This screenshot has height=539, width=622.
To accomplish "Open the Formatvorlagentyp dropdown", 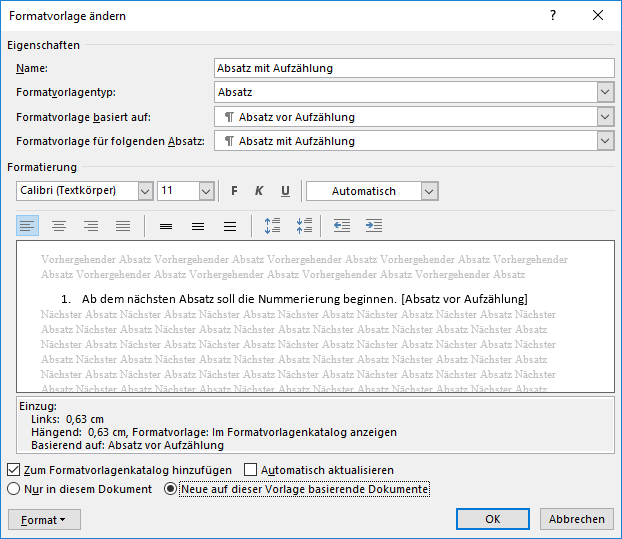I will point(605,92).
